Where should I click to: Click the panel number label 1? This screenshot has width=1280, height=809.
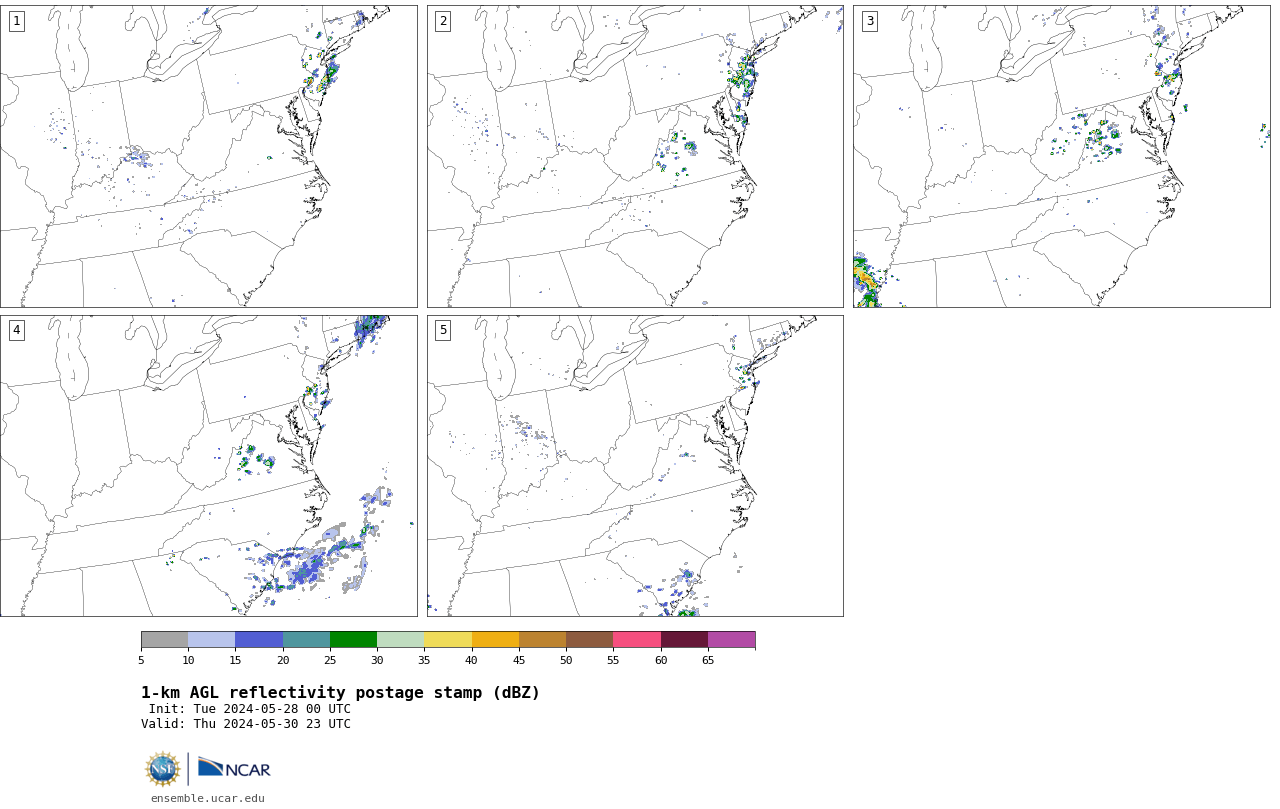tap(16, 21)
